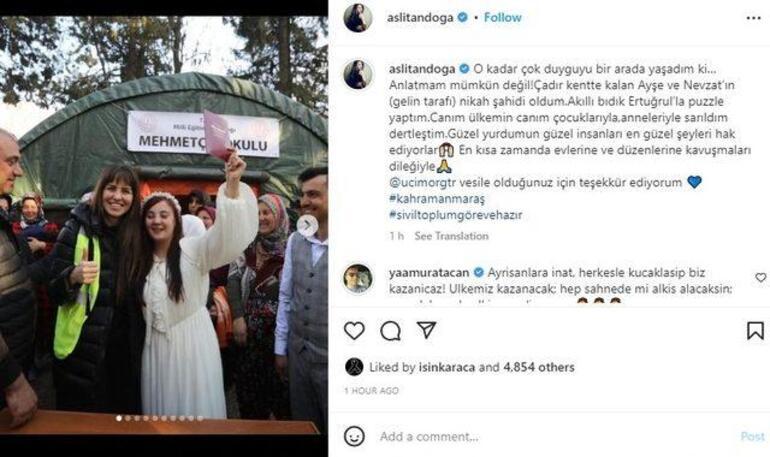Share post using paper plane icon
Screen dimensions: 770x457
click(426, 330)
